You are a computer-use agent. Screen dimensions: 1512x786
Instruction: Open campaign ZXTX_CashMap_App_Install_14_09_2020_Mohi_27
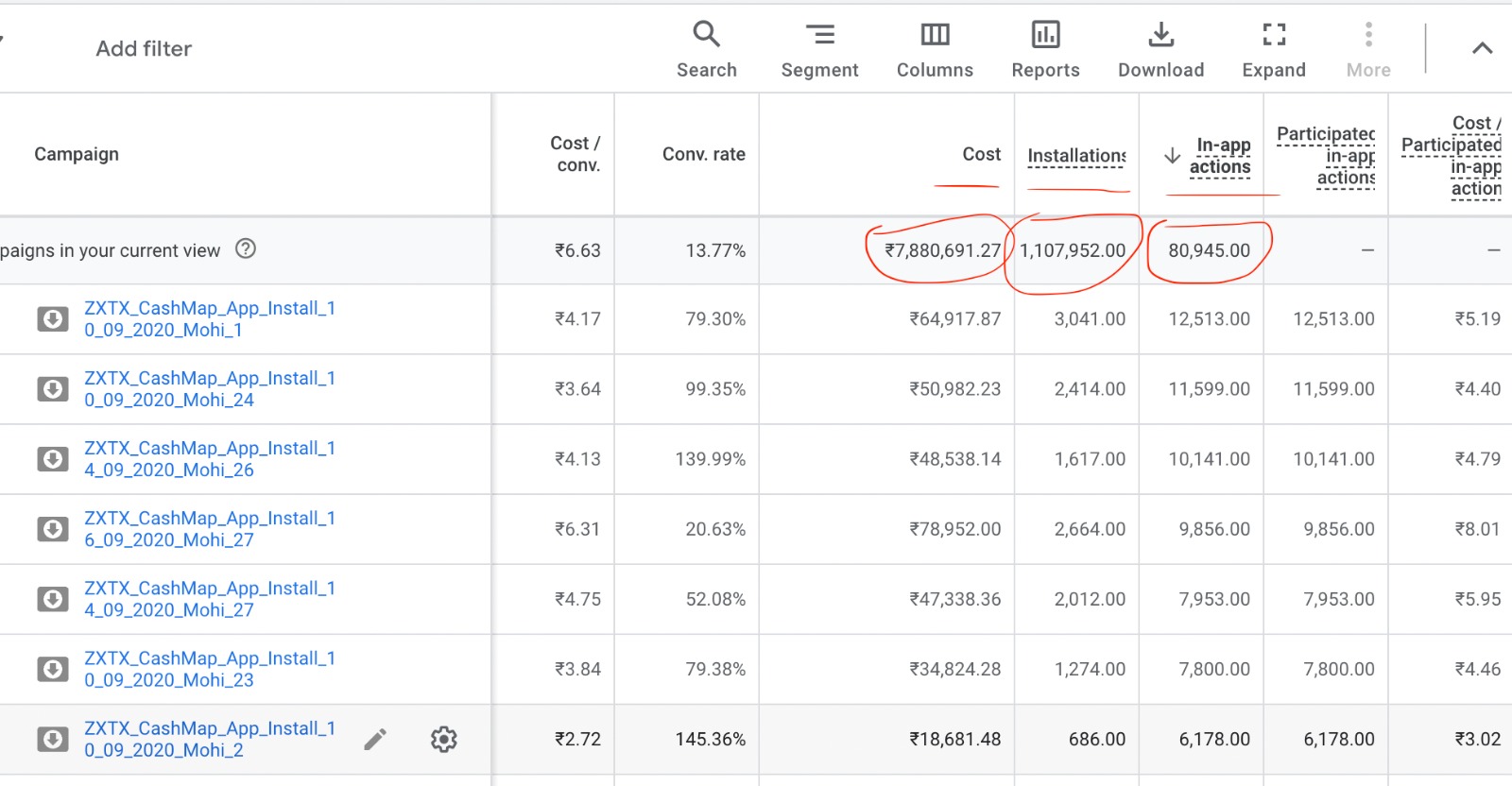coord(210,598)
